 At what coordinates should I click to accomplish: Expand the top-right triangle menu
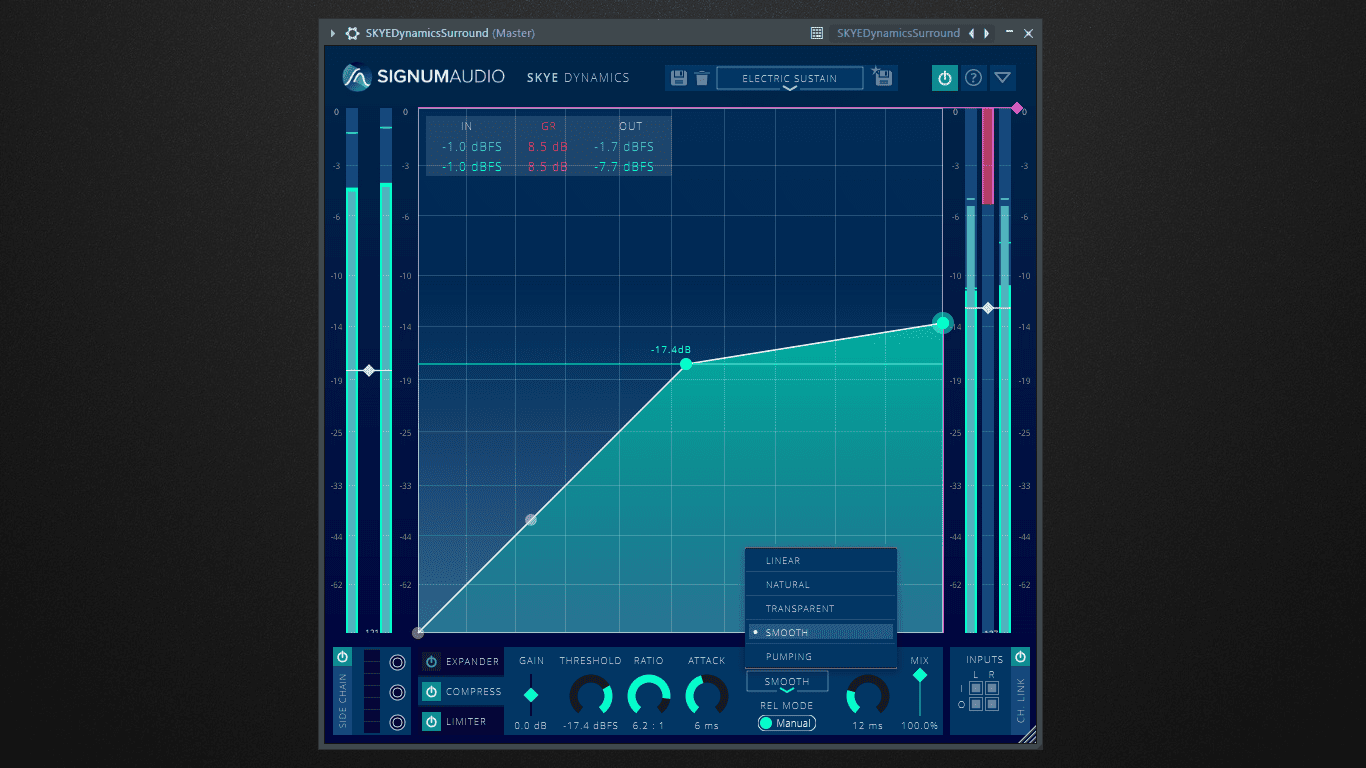(1003, 78)
